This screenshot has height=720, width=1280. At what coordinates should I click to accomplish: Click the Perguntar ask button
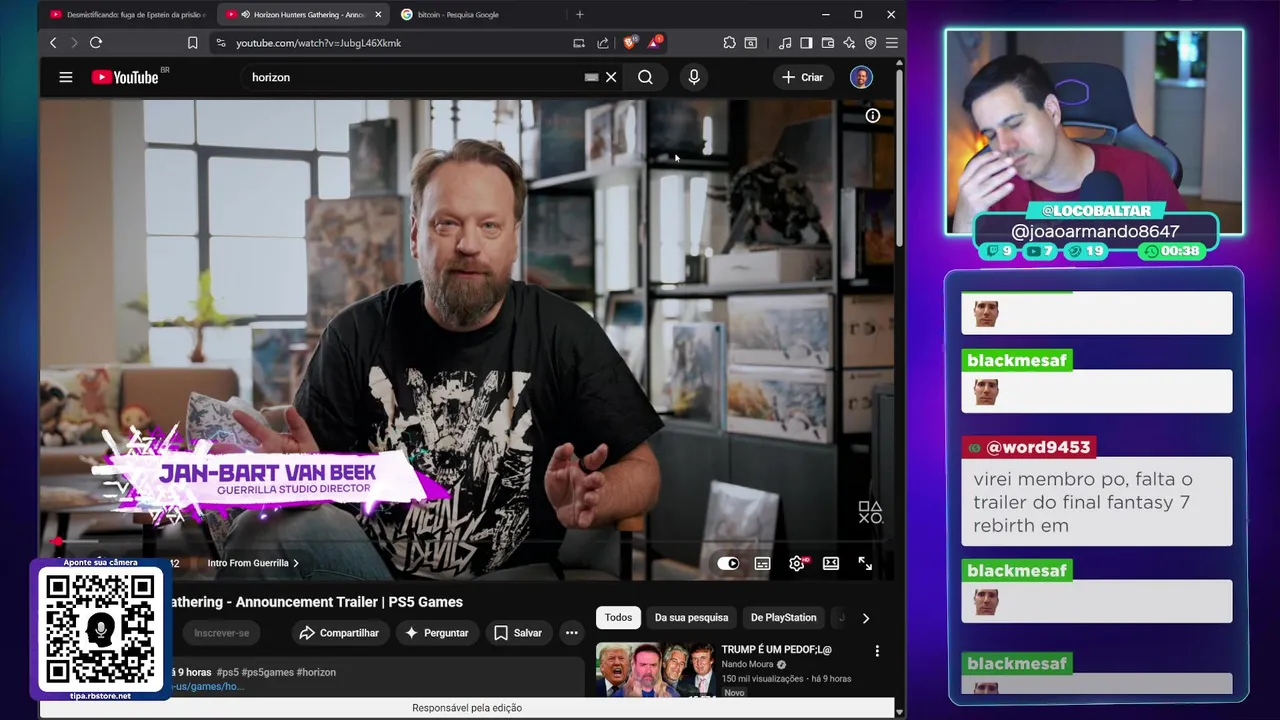[436, 633]
